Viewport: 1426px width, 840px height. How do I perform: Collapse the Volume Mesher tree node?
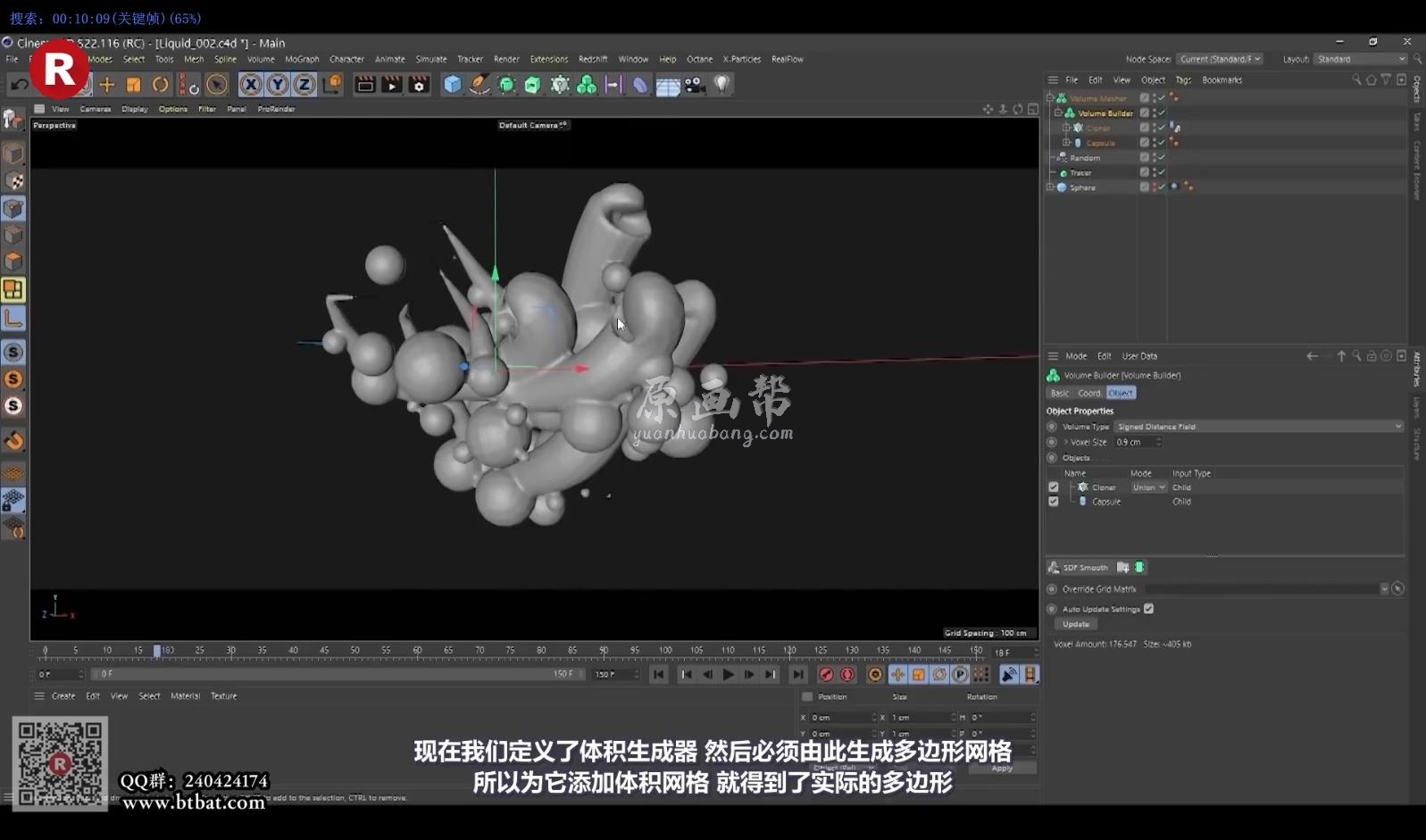[x=1050, y=98]
